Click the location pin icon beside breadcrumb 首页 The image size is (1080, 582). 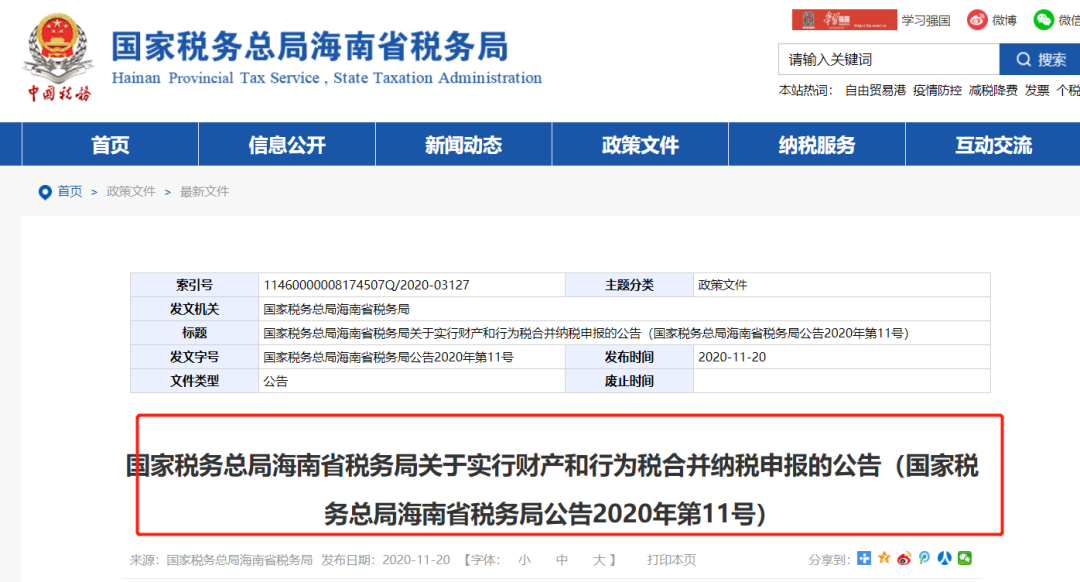pos(43,192)
